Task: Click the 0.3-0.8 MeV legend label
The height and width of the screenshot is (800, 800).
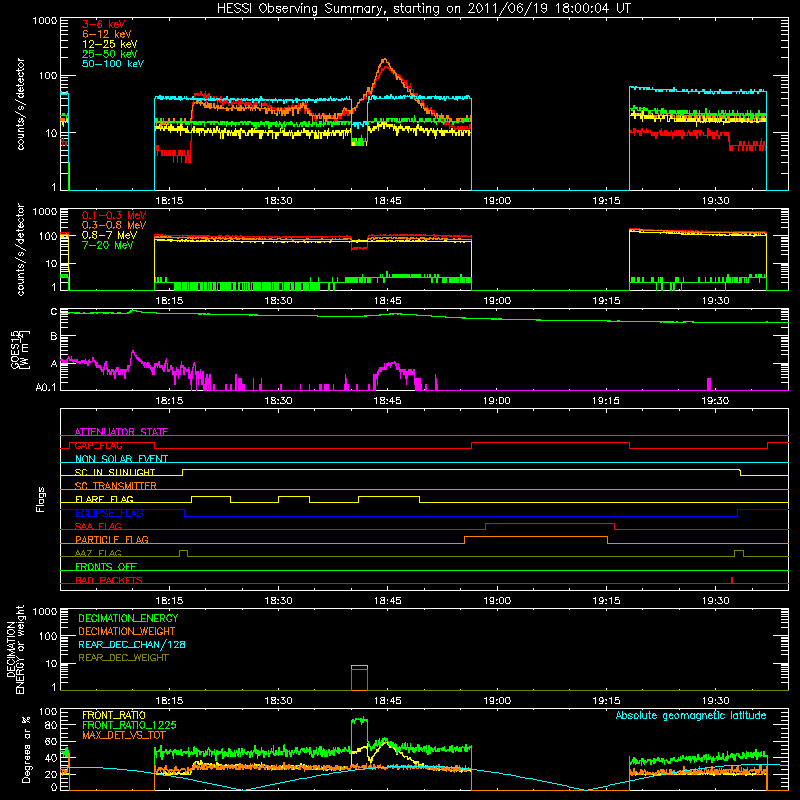Action: point(114,225)
